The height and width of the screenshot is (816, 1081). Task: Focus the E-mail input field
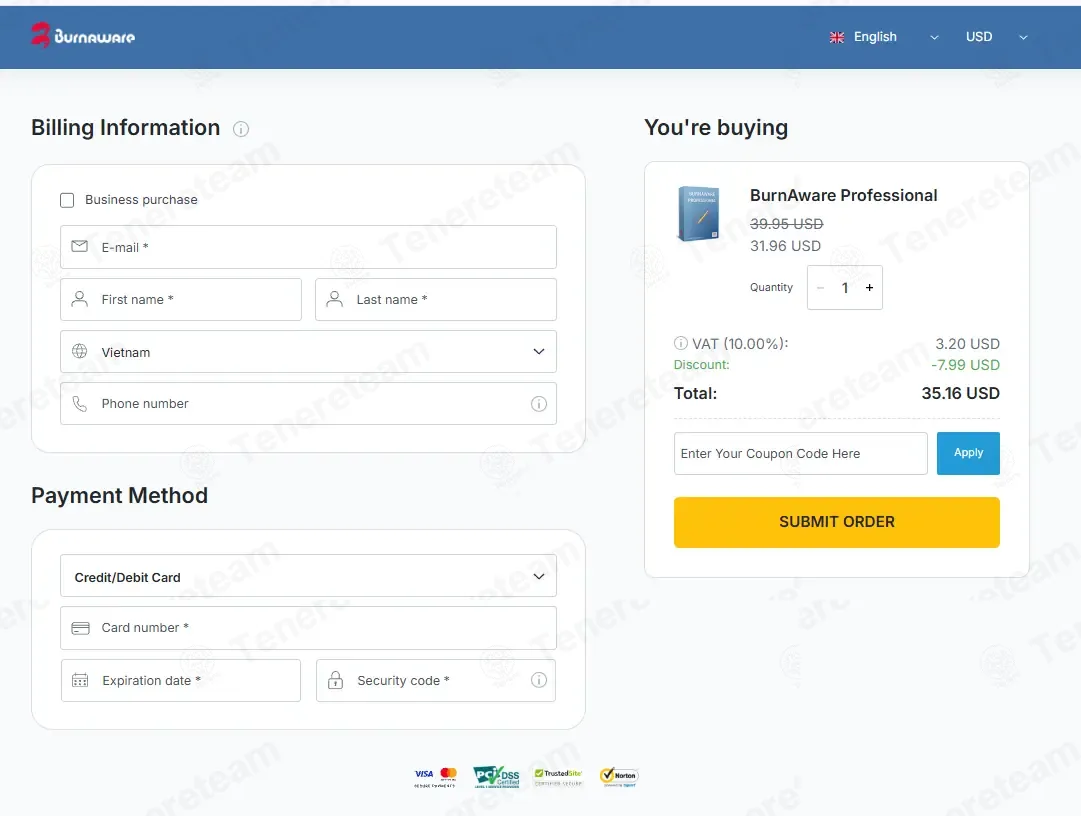coord(308,247)
